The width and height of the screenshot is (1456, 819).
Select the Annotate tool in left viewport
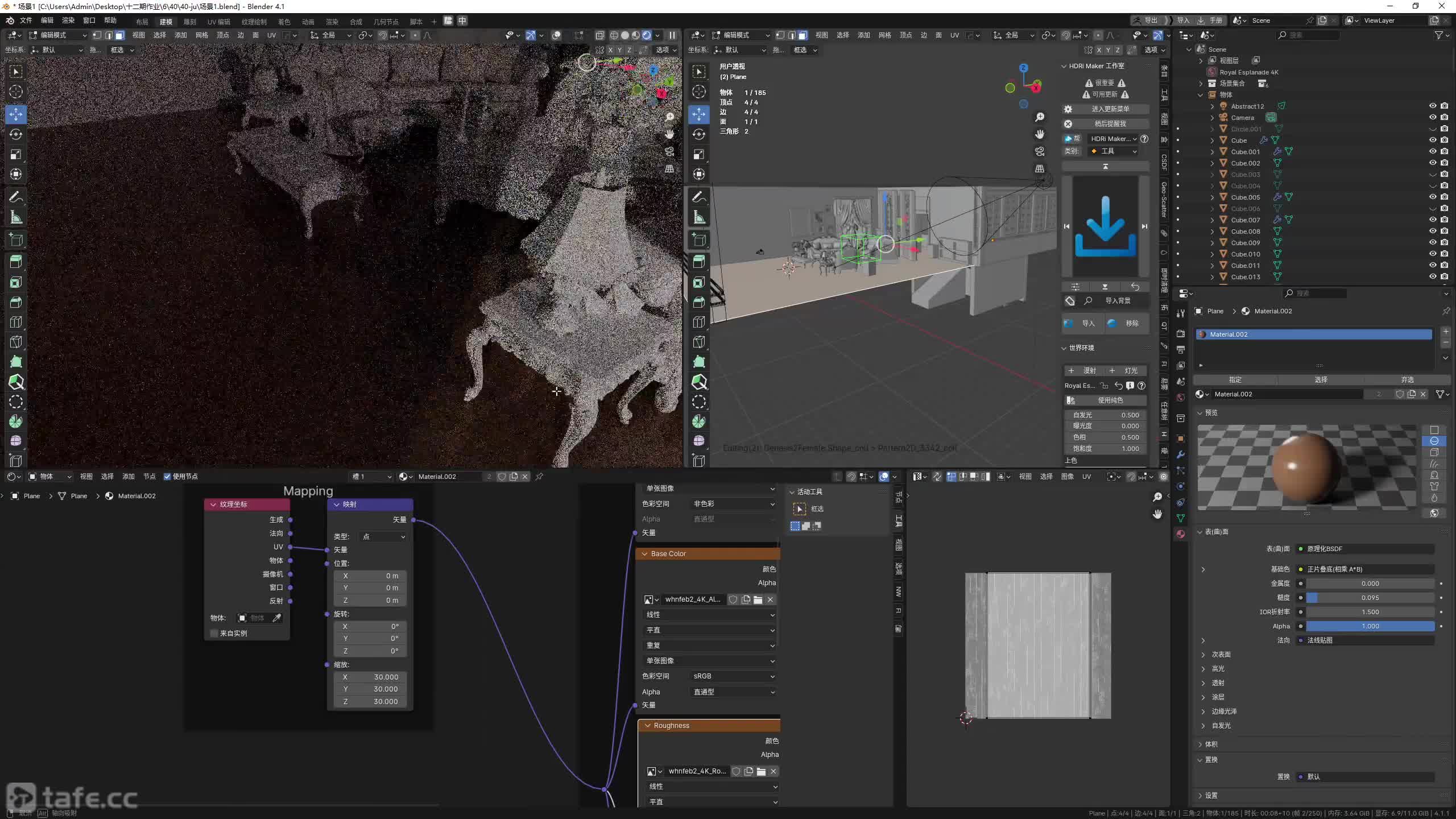coord(16,197)
